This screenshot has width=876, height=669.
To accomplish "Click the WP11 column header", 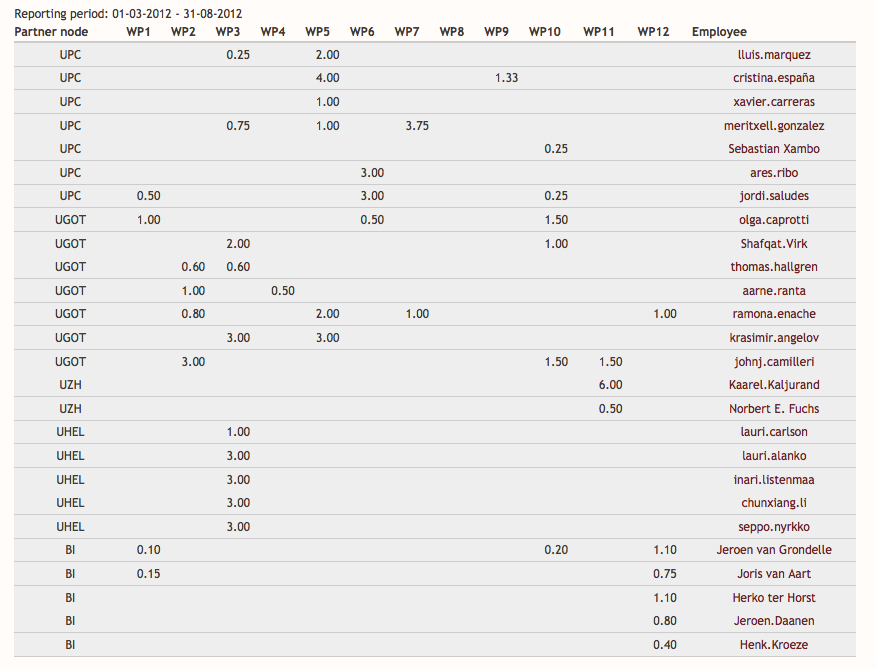I will click(599, 32).
